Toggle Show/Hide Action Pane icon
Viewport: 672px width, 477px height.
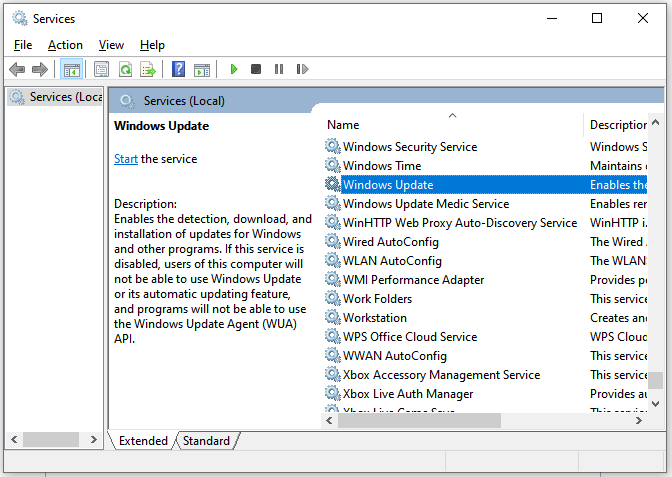pos(202,69)
